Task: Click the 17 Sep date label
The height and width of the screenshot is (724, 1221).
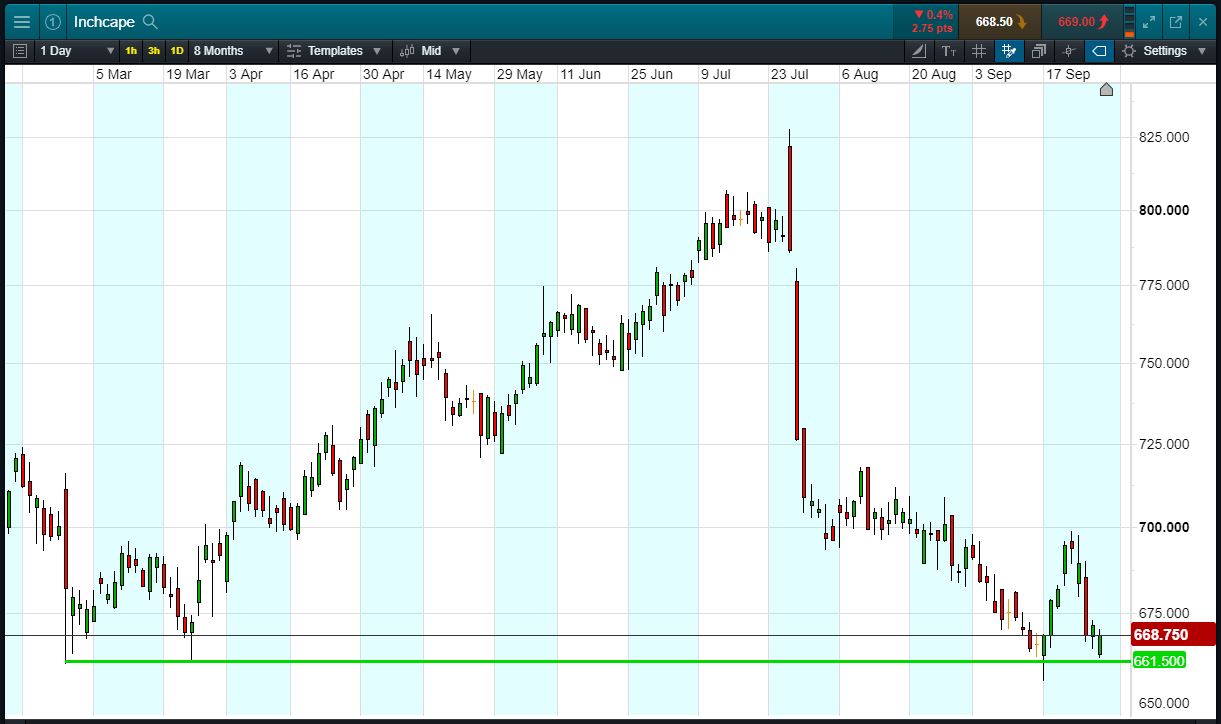Action: pyautogui.click(x=1068, y=74)
